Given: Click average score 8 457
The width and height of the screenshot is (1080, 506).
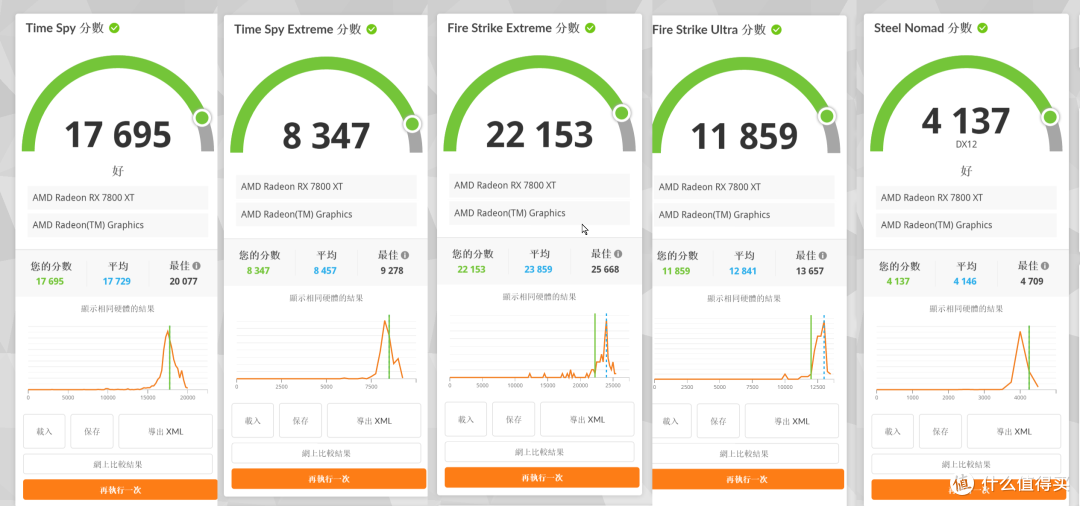Looking at the screenshot, I should point(325,271).
